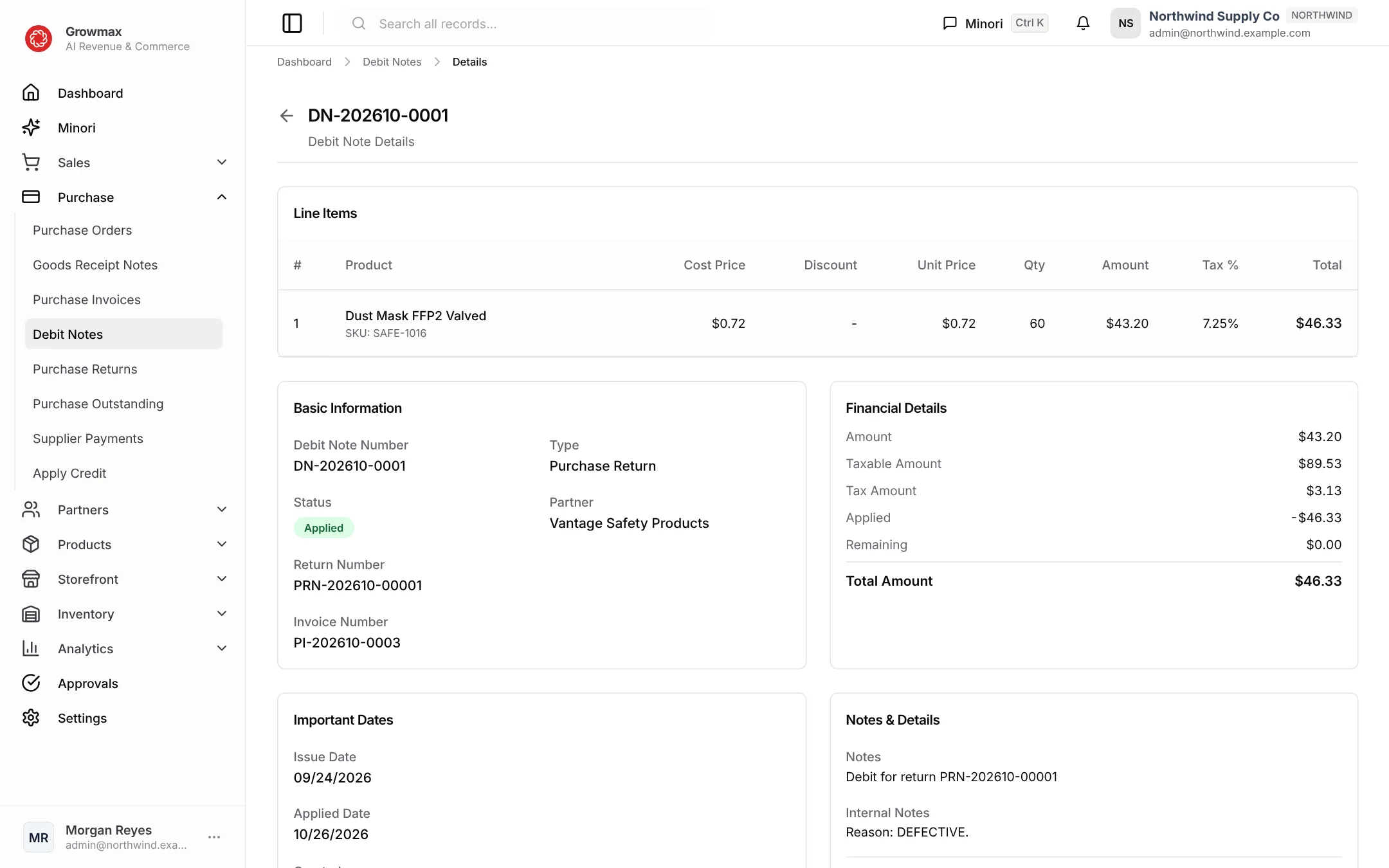
Task: Open Purchase Orders in sidebar
Action: click(x=123, y=230)
